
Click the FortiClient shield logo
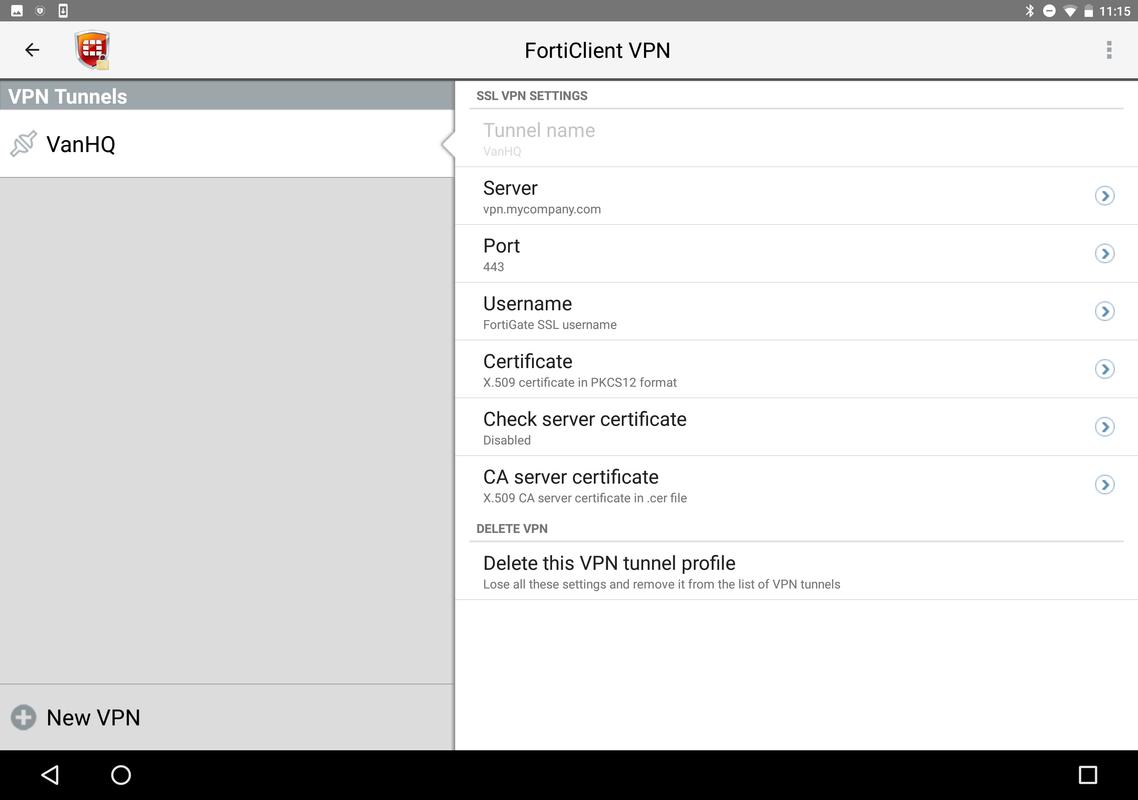point(92,50)
